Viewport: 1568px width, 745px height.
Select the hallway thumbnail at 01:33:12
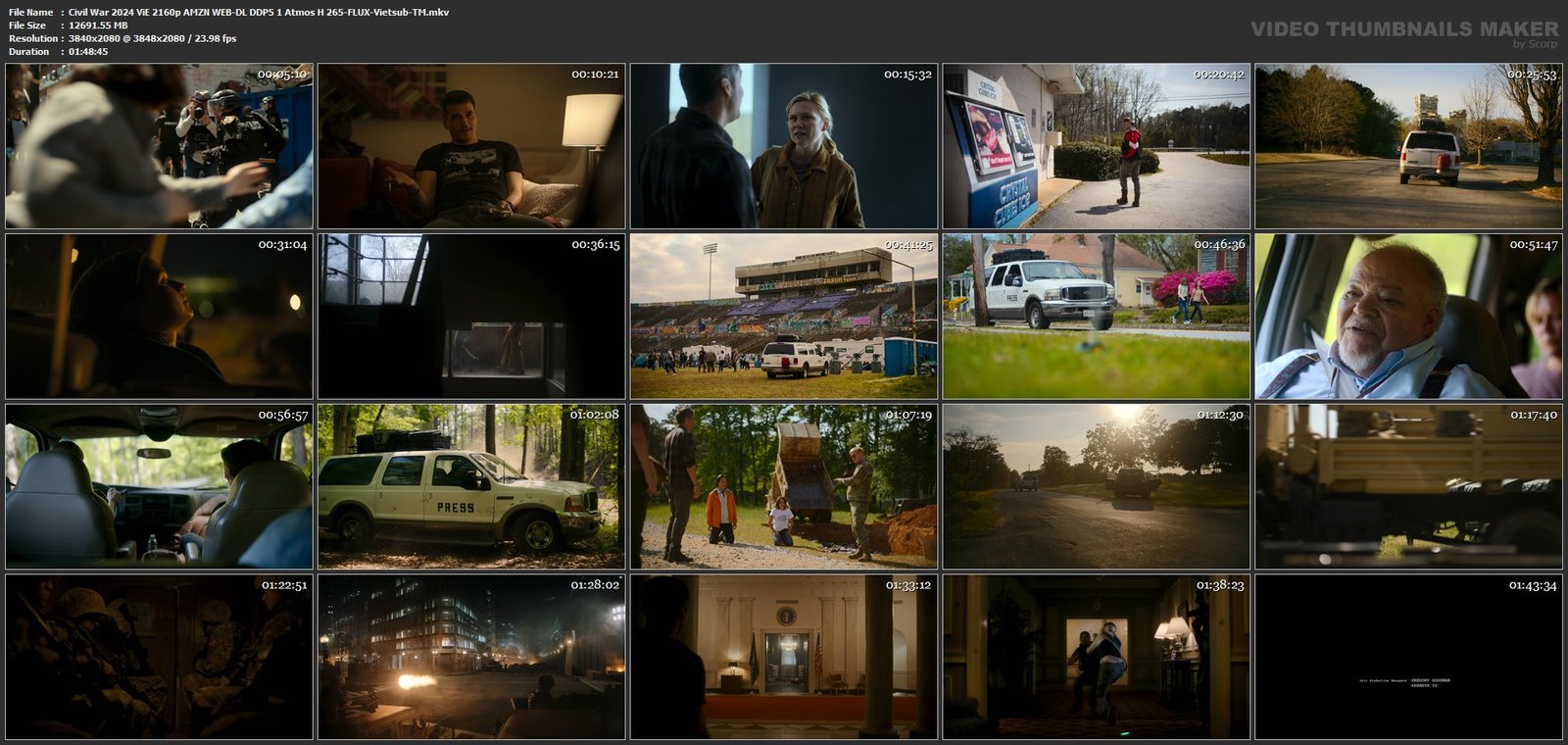[x=784, y=657]
